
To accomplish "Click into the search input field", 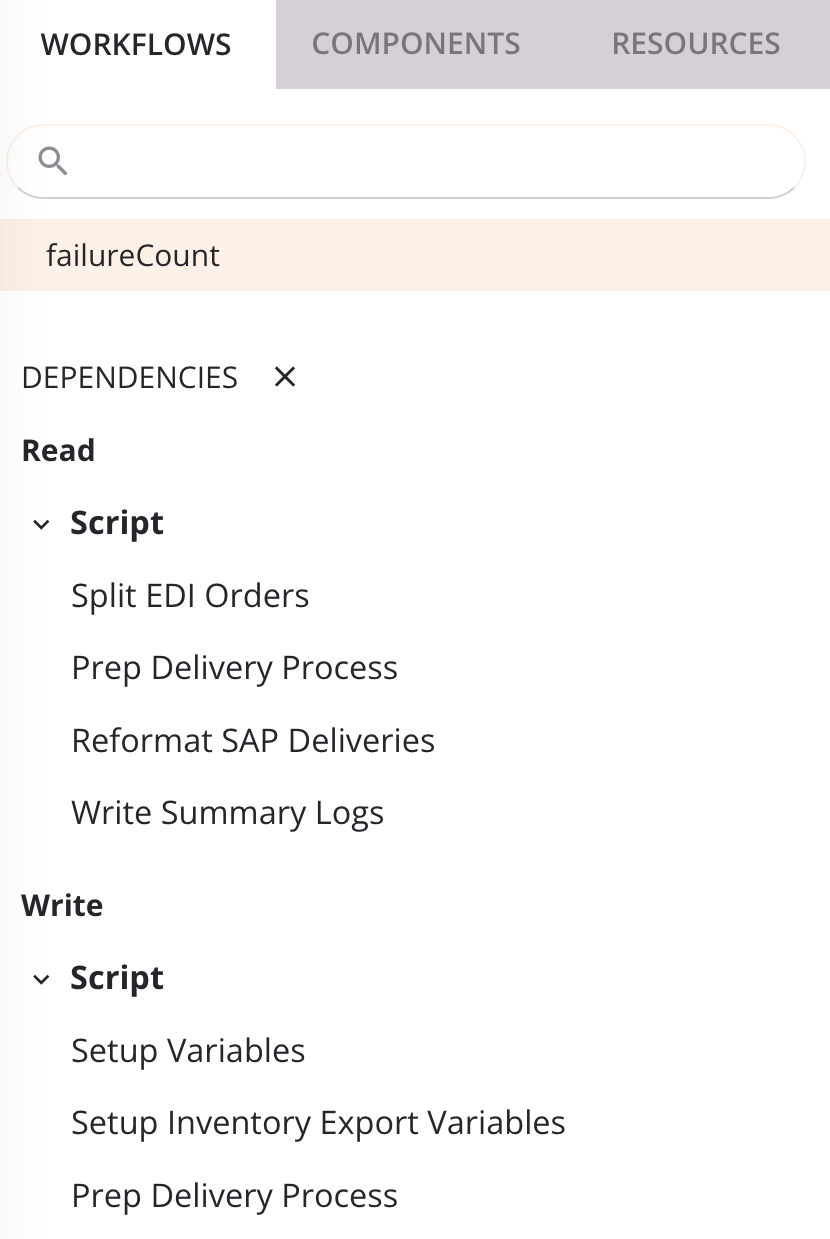I will pyautogui.click(x=400, y=160).
